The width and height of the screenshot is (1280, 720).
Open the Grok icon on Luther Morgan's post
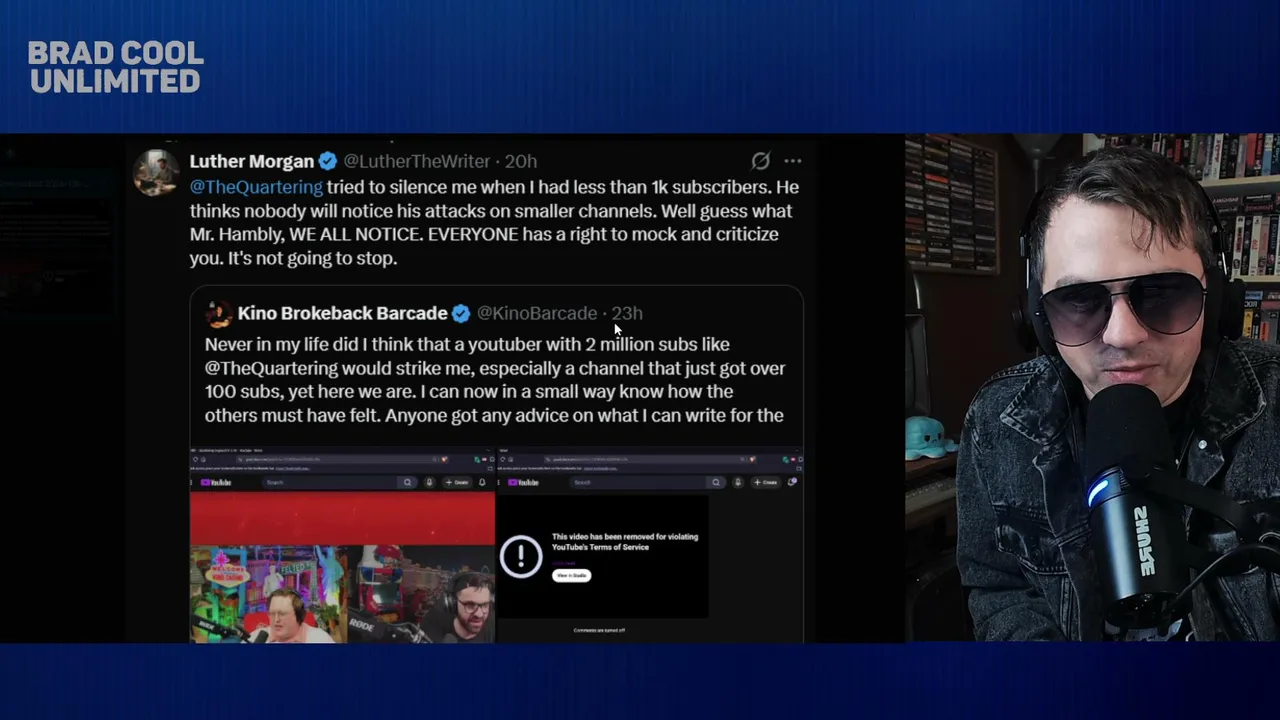click(760, 161)
